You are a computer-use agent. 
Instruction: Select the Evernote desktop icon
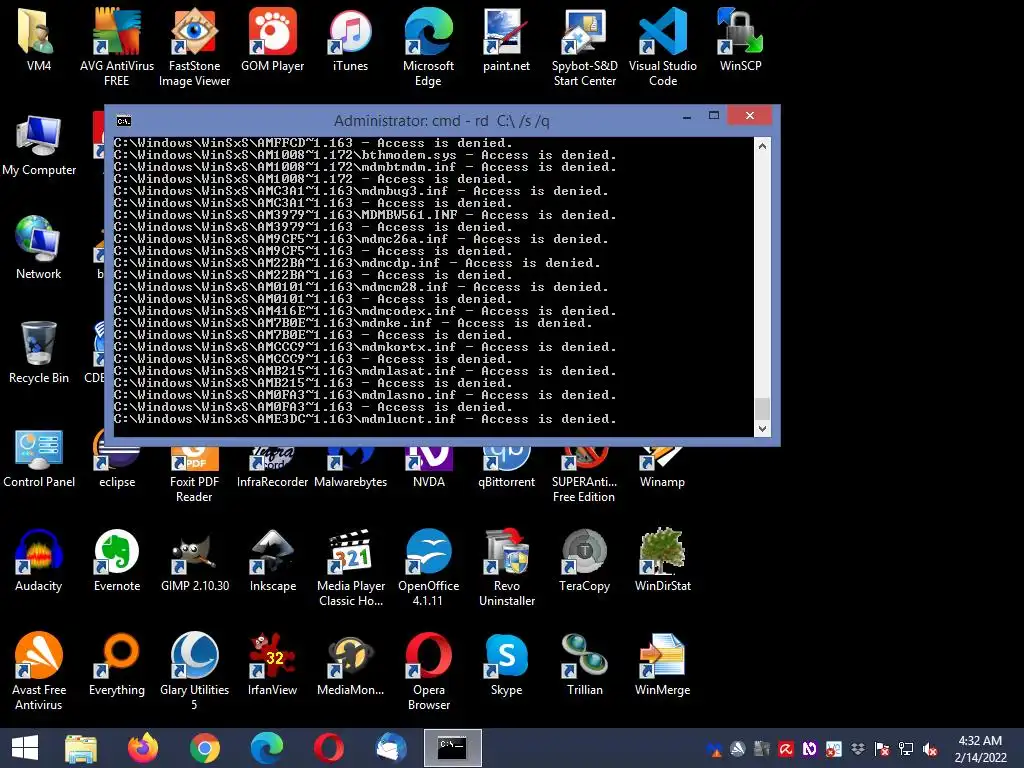coord(117,560)
